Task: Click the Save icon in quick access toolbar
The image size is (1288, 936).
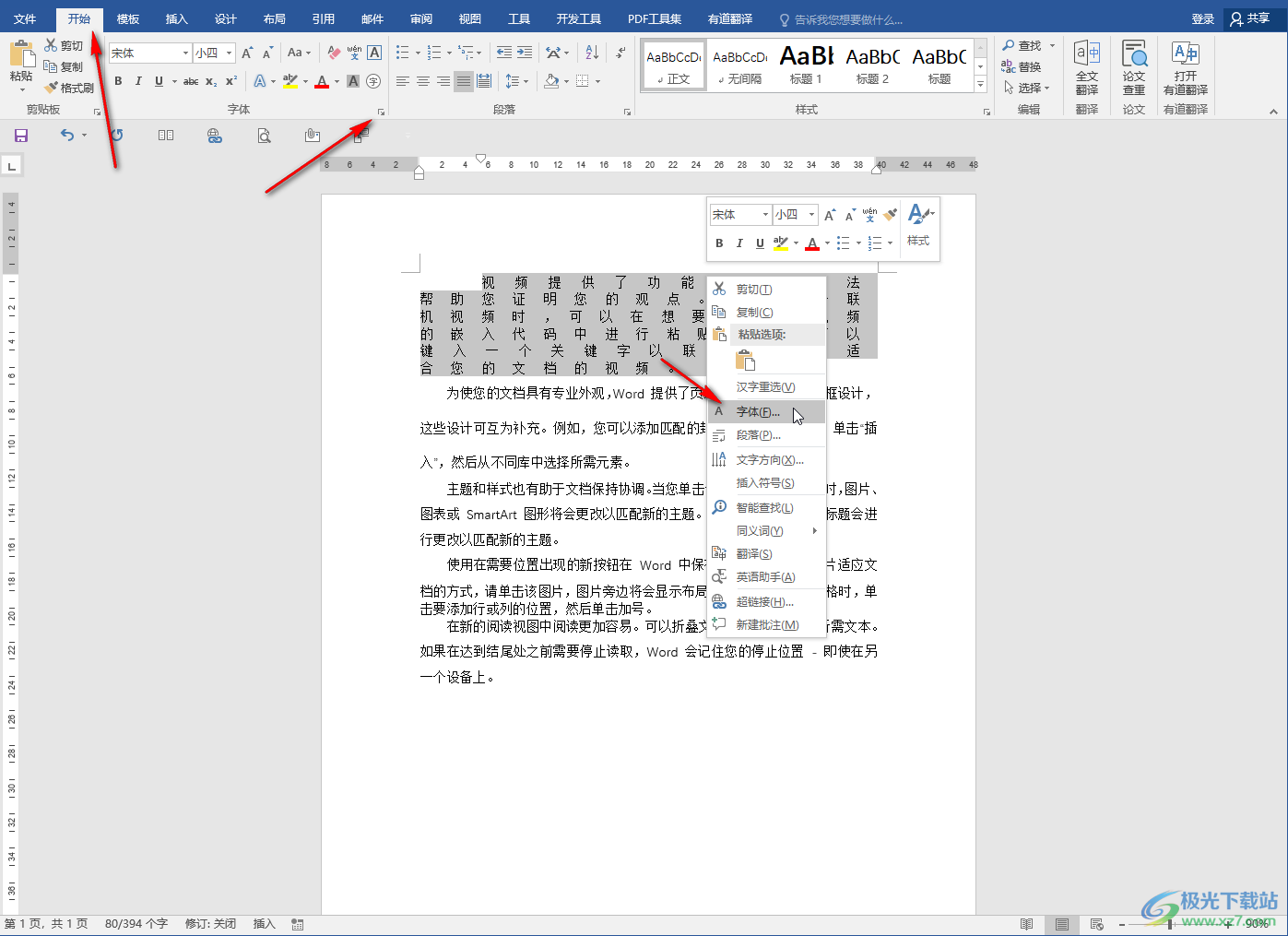Action: tap(21, 136)
